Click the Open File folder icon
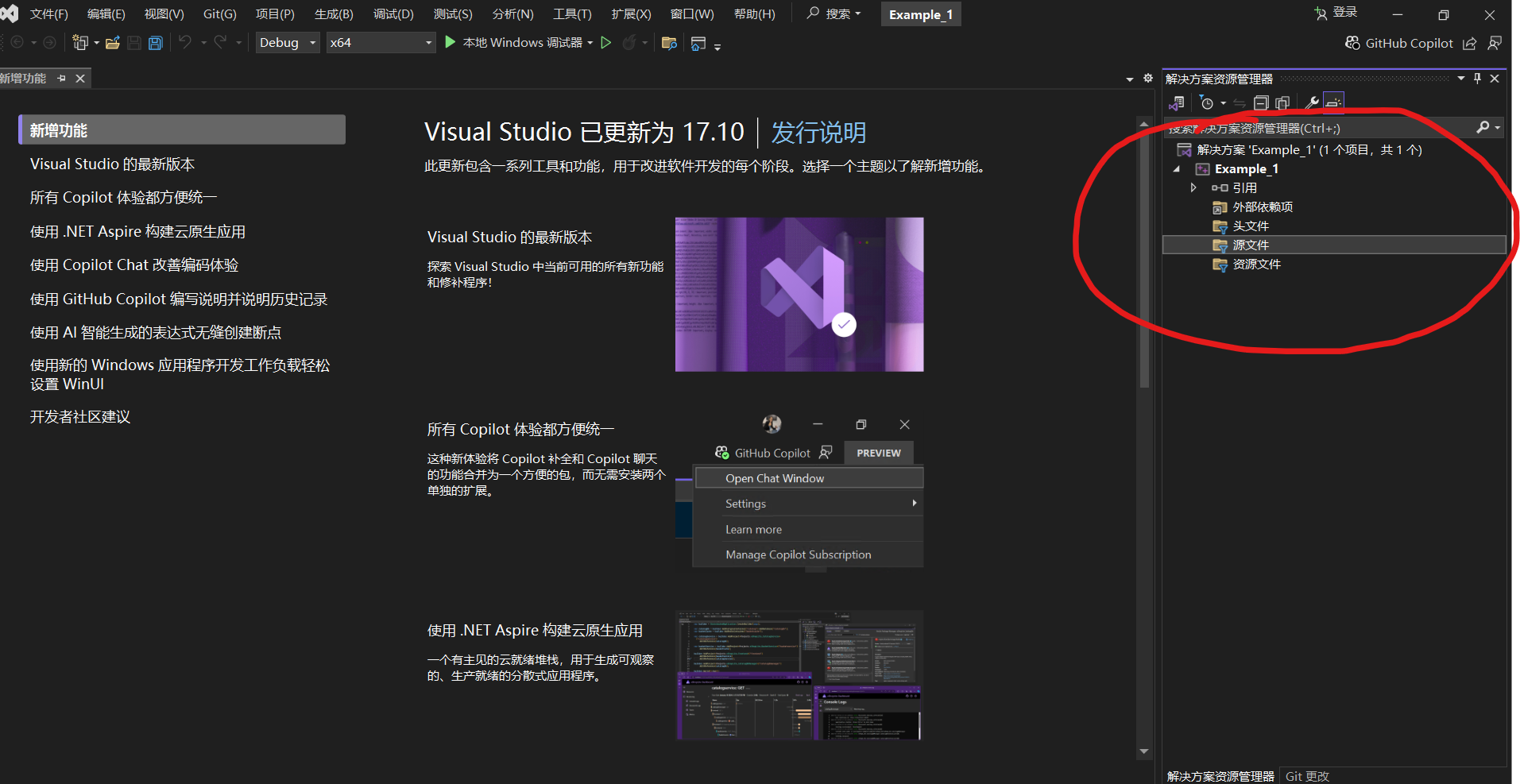This screenshot has height=784, width=1520. (x=113, y=43)
